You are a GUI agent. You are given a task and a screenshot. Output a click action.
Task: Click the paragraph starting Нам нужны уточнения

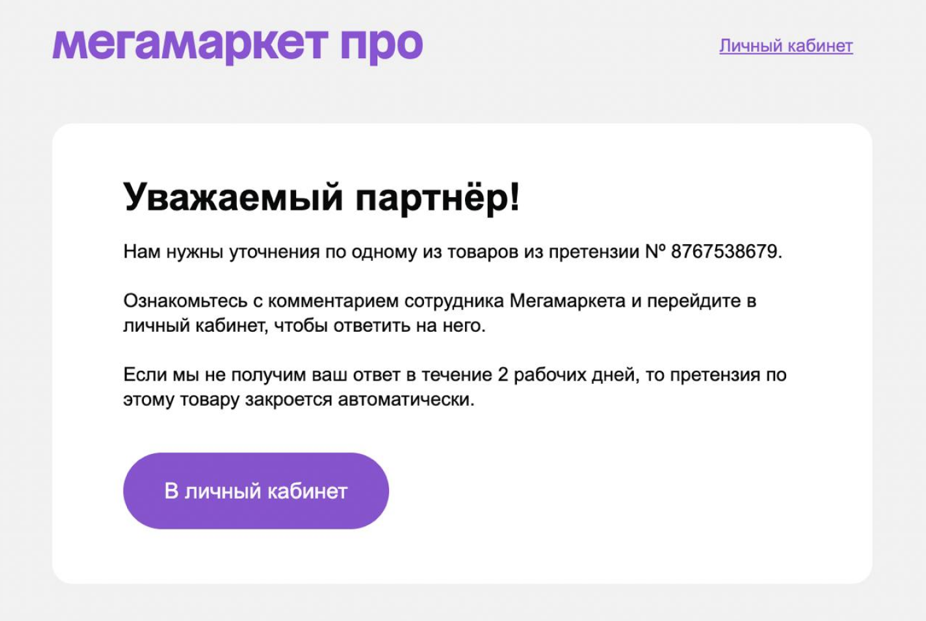pos(452,252)
